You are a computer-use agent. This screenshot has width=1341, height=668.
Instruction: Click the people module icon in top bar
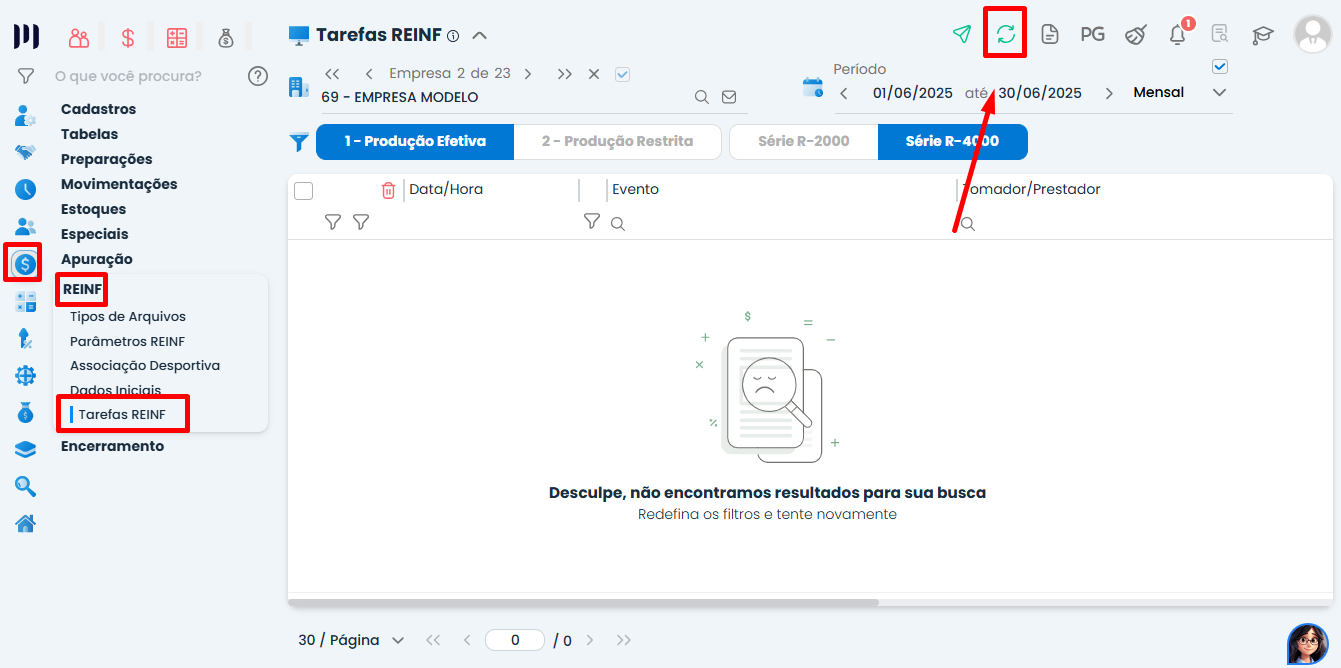pos(79,38)
